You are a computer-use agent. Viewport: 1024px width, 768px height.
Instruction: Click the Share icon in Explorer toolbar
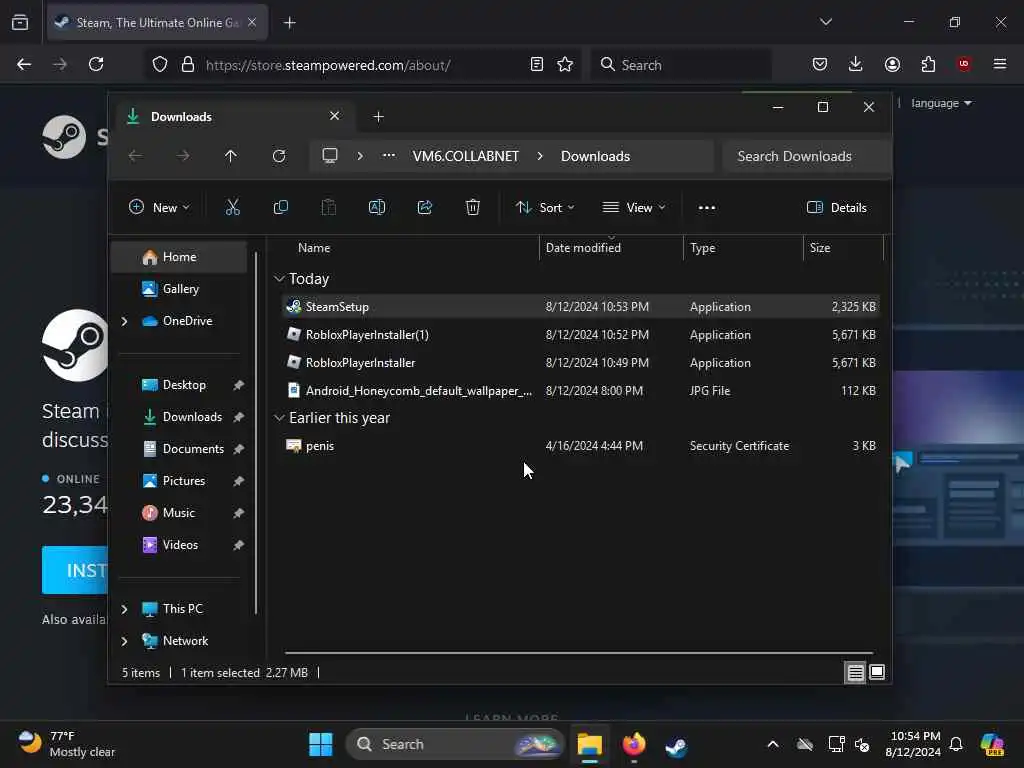pos(424,208)
